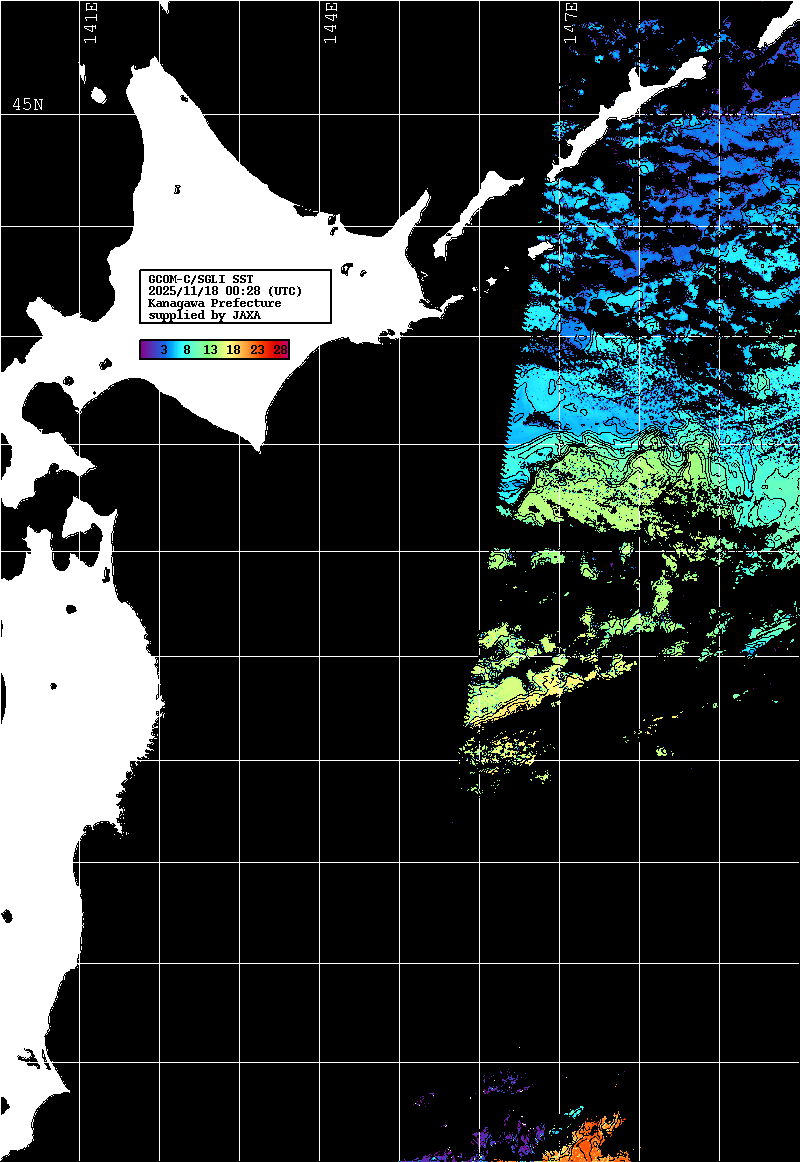Click the 'supplied by JAXA' credit
The height and width of the screenshot is (1162, 800).
pos(204,315)
